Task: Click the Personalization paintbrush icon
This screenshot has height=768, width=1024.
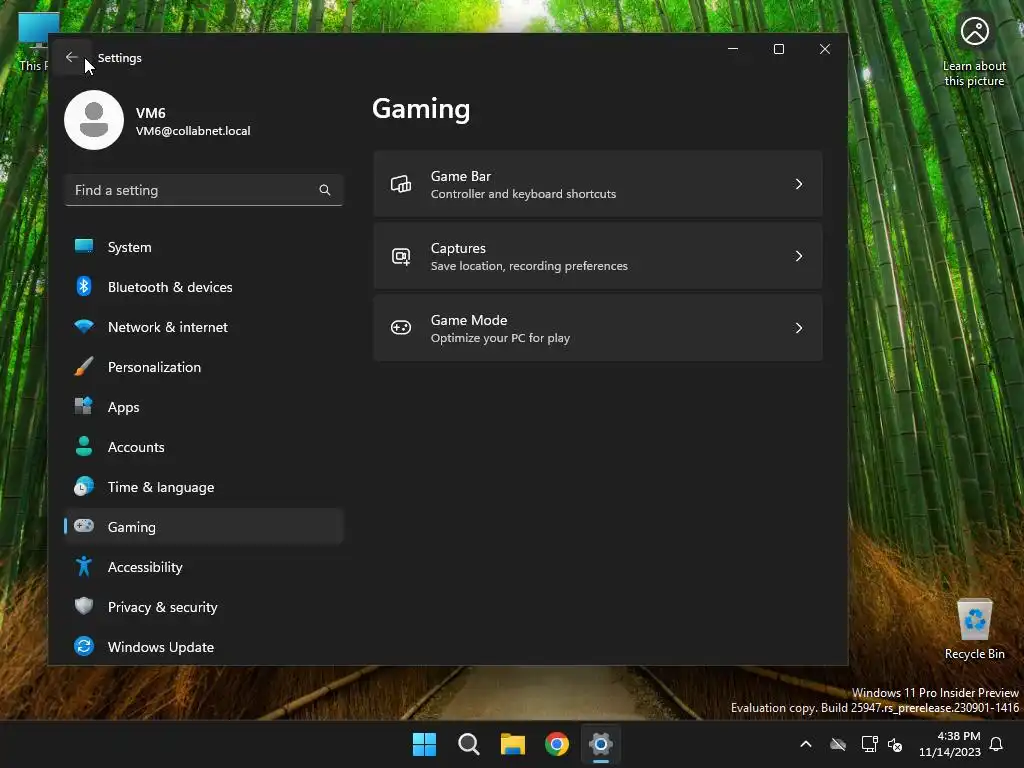Action: pos(84,366)
